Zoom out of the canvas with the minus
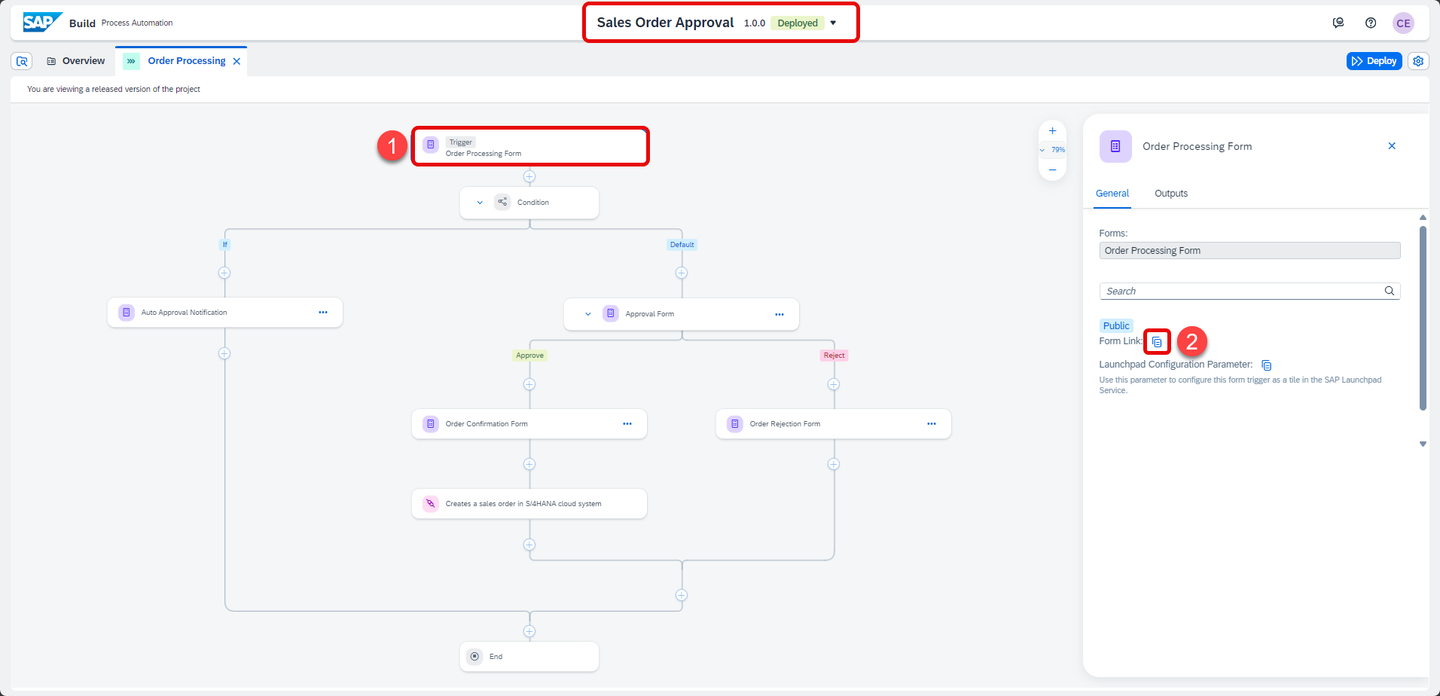Screen dimensions: 1440x696 [x=1052, y=170]
